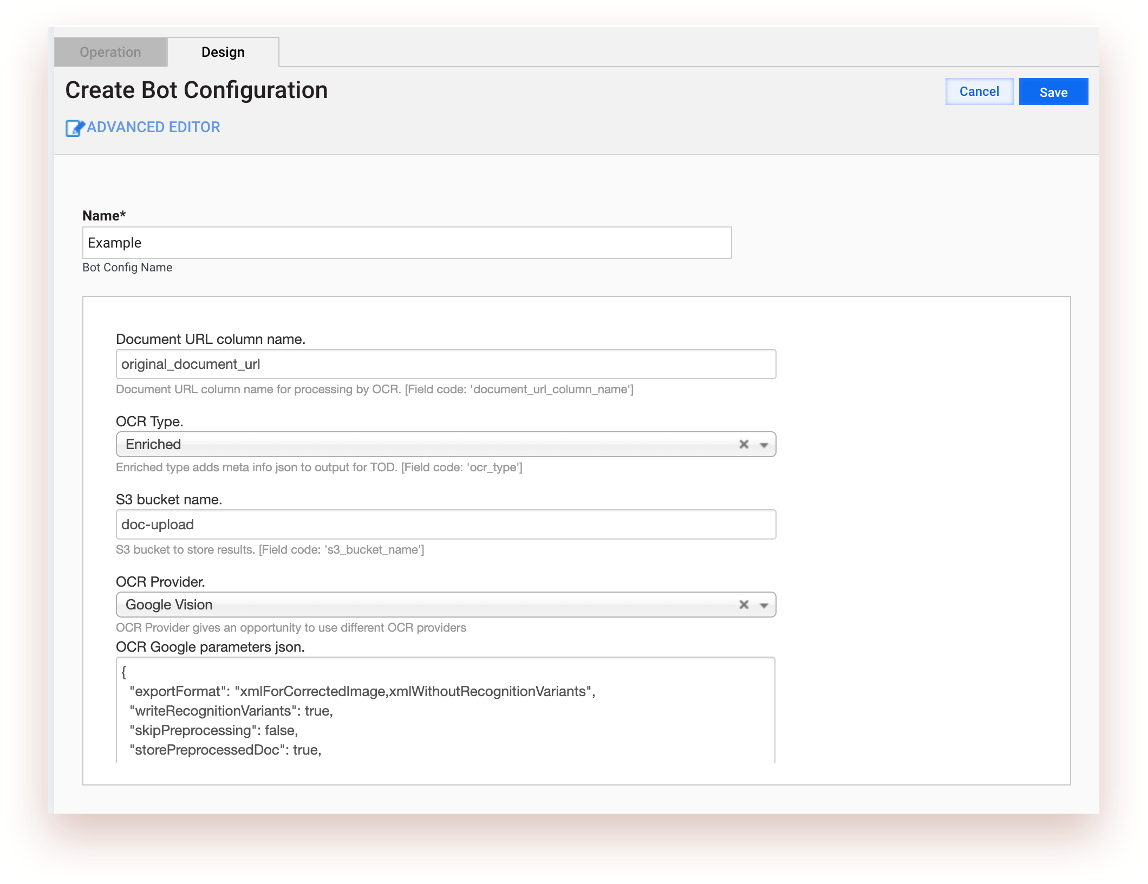Click the Create Bot Configuration heading

pyautogui.click(x=196, y=90)
